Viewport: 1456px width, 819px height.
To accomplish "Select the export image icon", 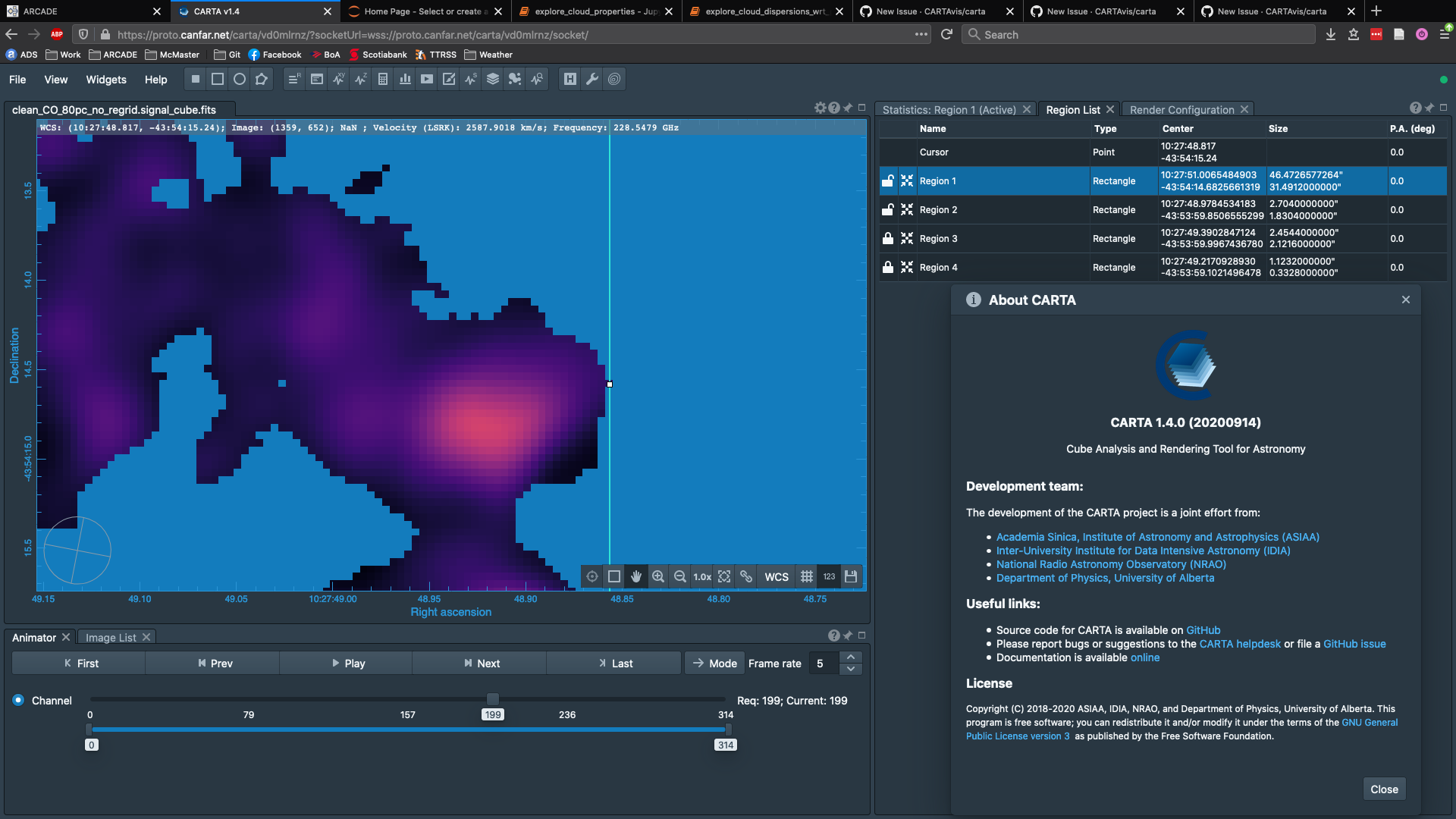I will click(851, 576).
